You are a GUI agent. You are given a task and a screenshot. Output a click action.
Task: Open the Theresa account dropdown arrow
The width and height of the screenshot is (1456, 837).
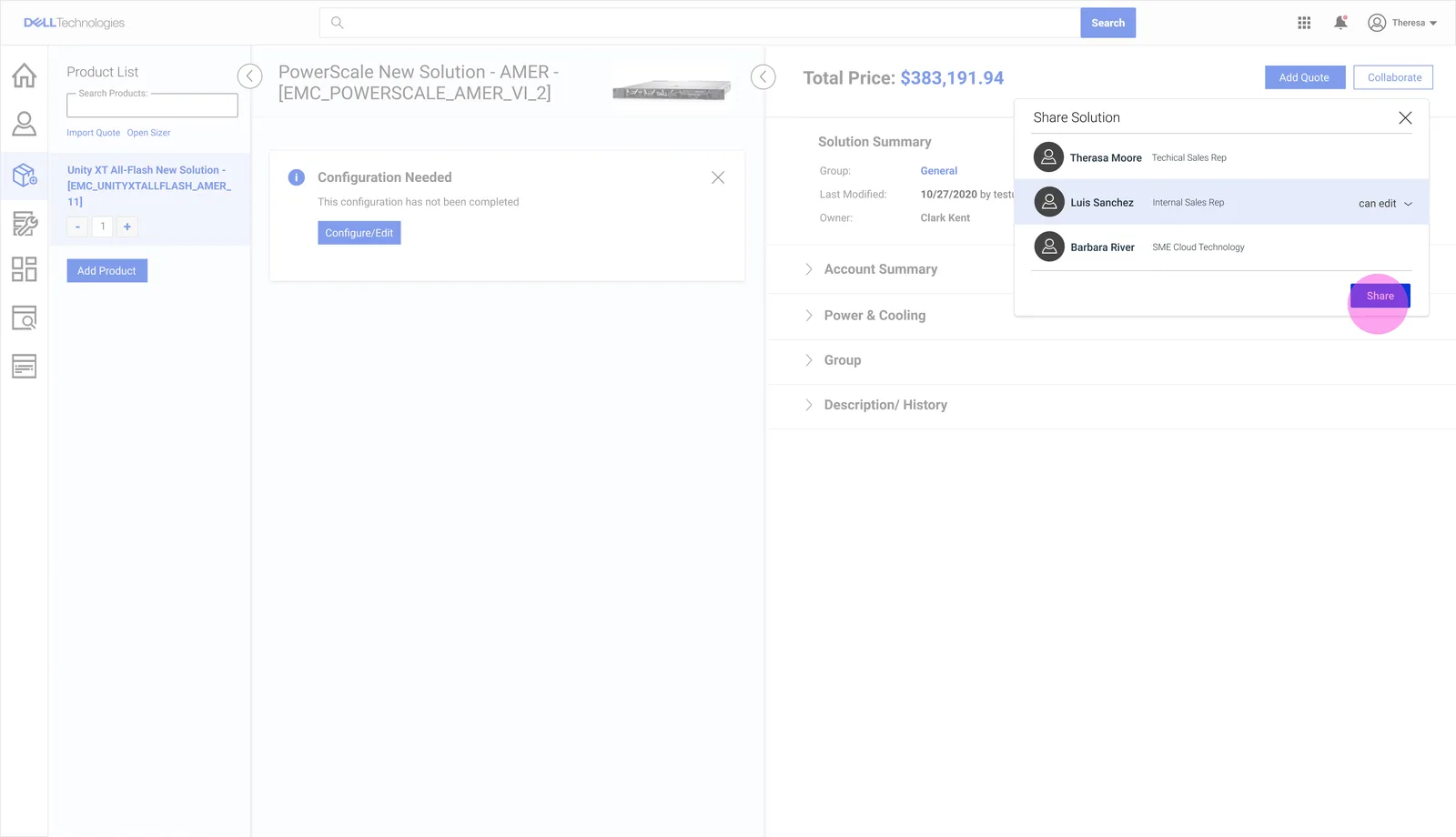[1433, 24]
